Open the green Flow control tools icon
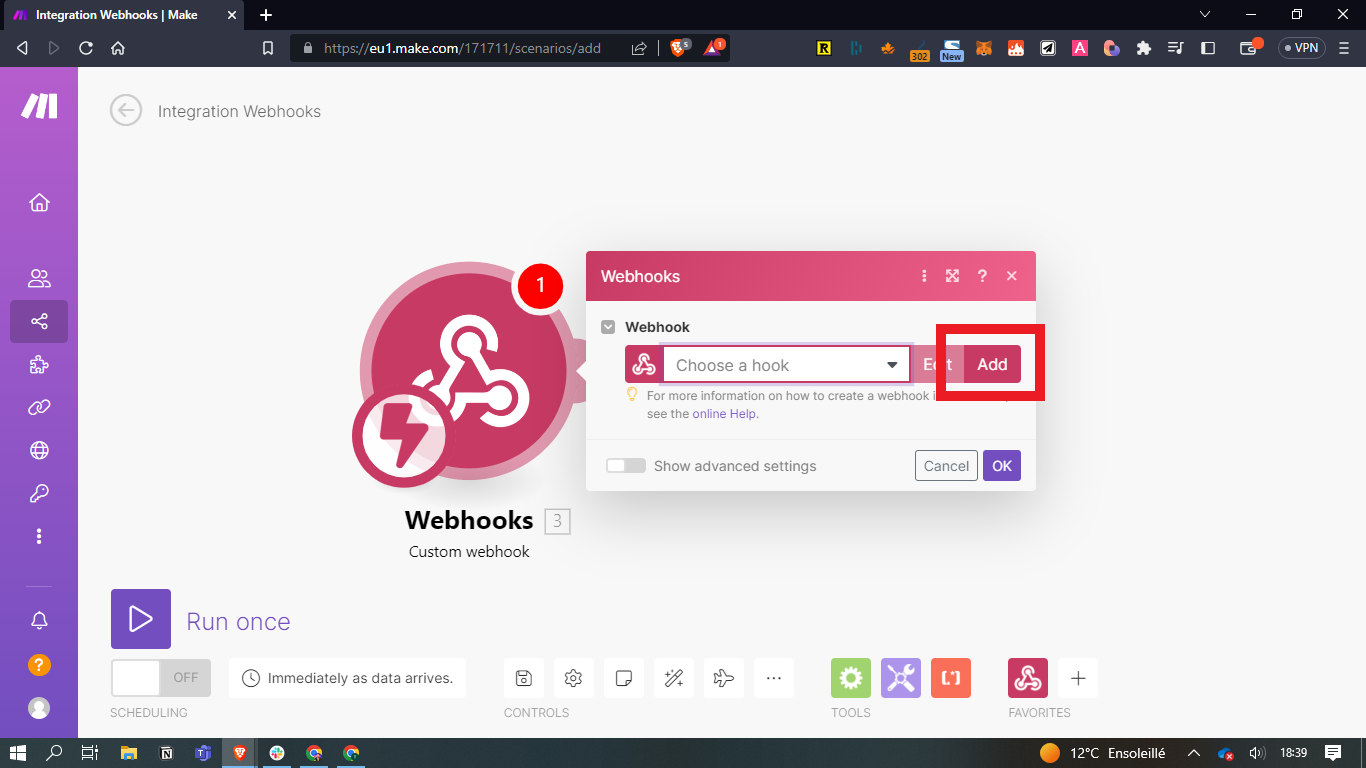The height and width of the screenshot is (768, 1366). 850,678
